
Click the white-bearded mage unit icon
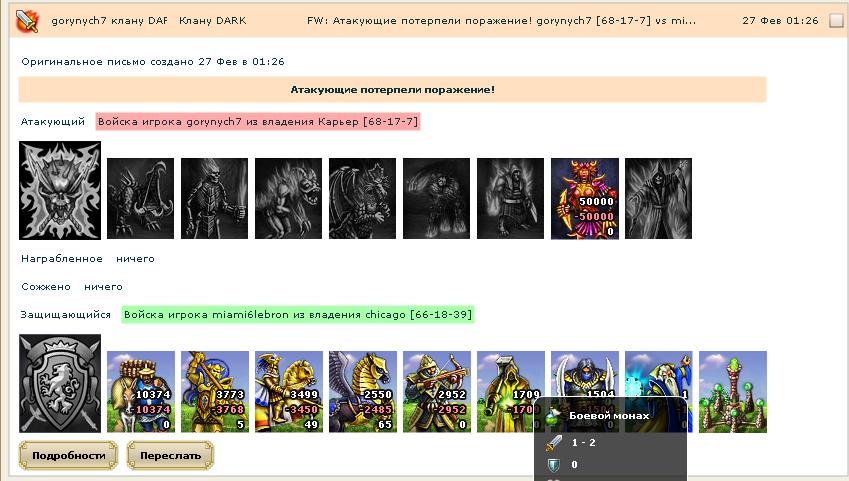coord(658,374)
